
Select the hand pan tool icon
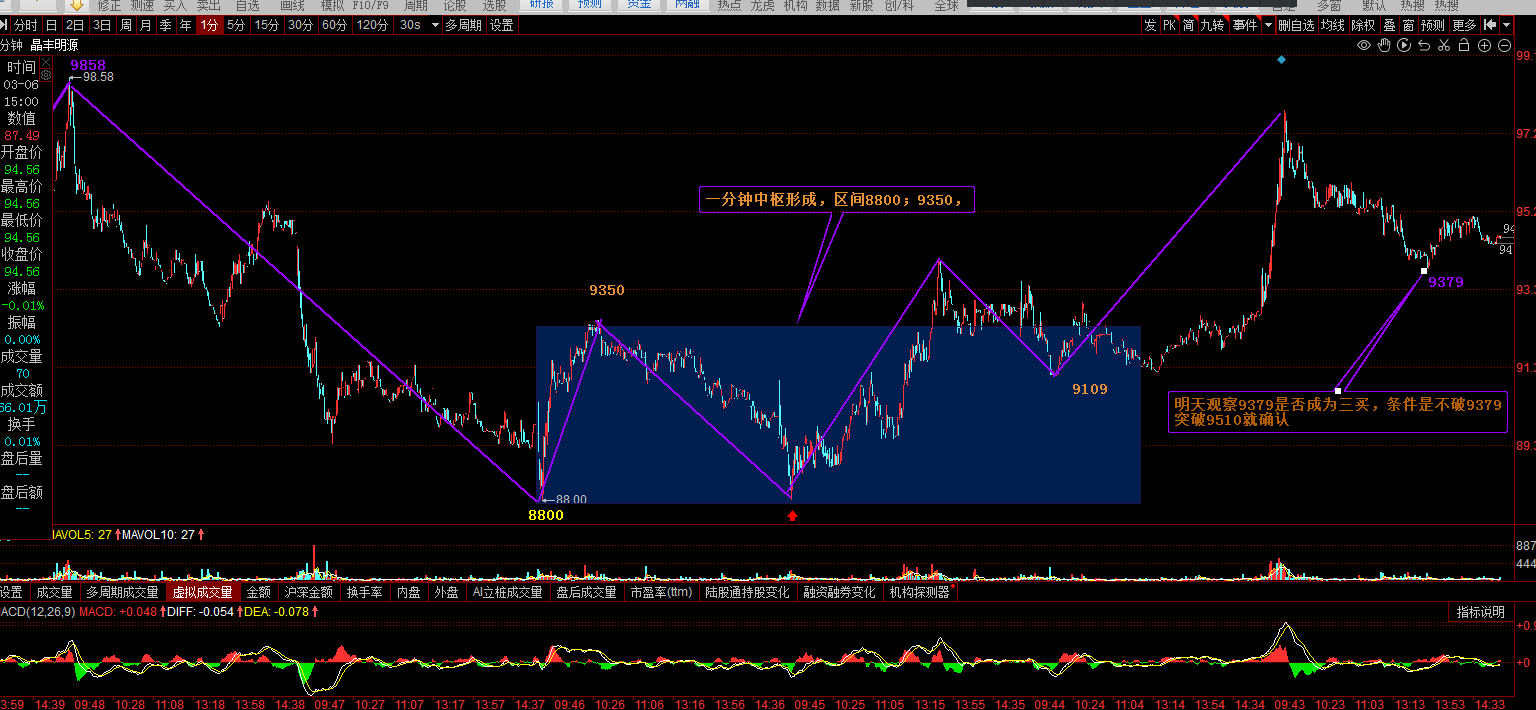1384,45
